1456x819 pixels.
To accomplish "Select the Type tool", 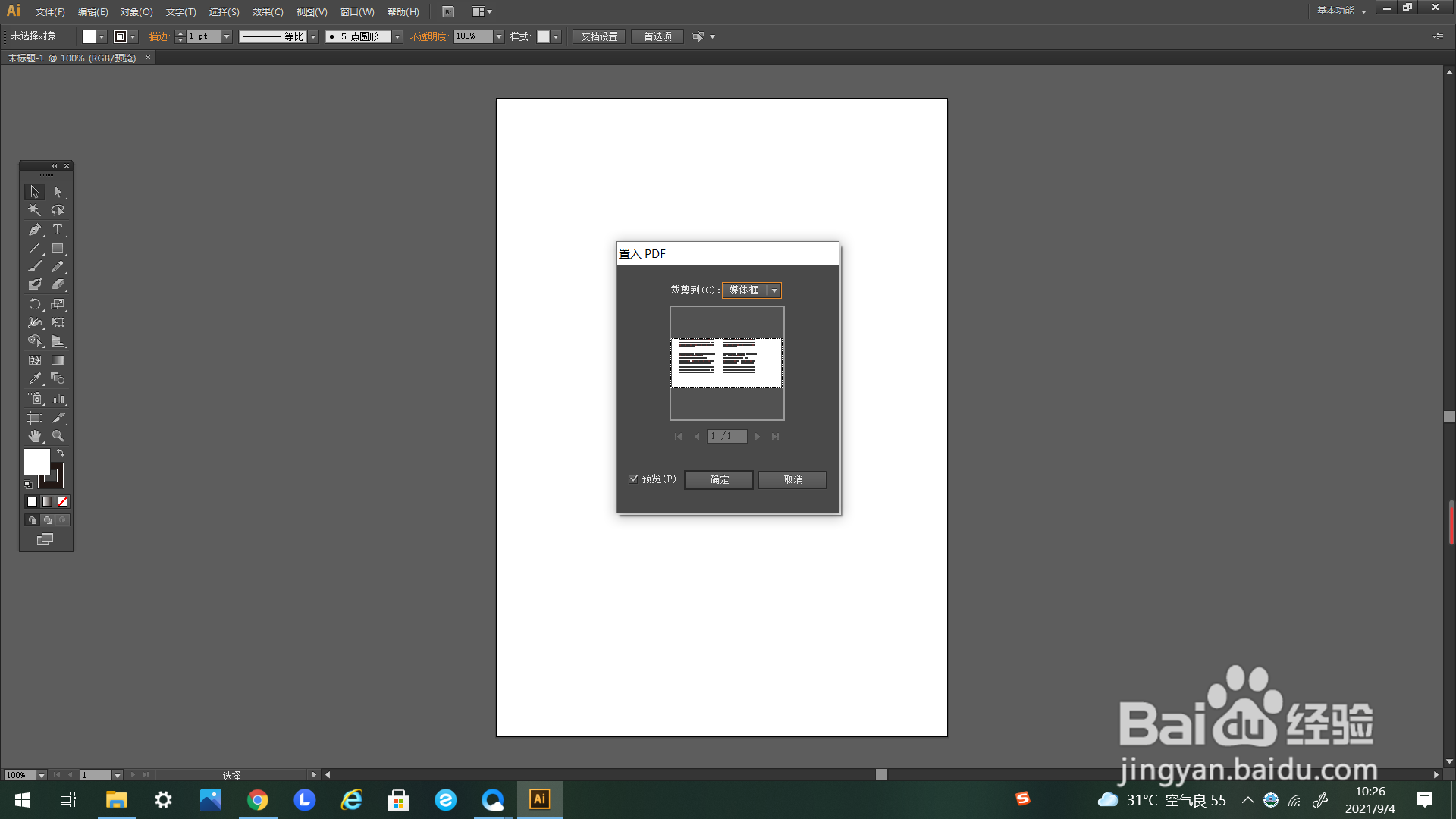I will pyautogui.click(x=58, y=230).
